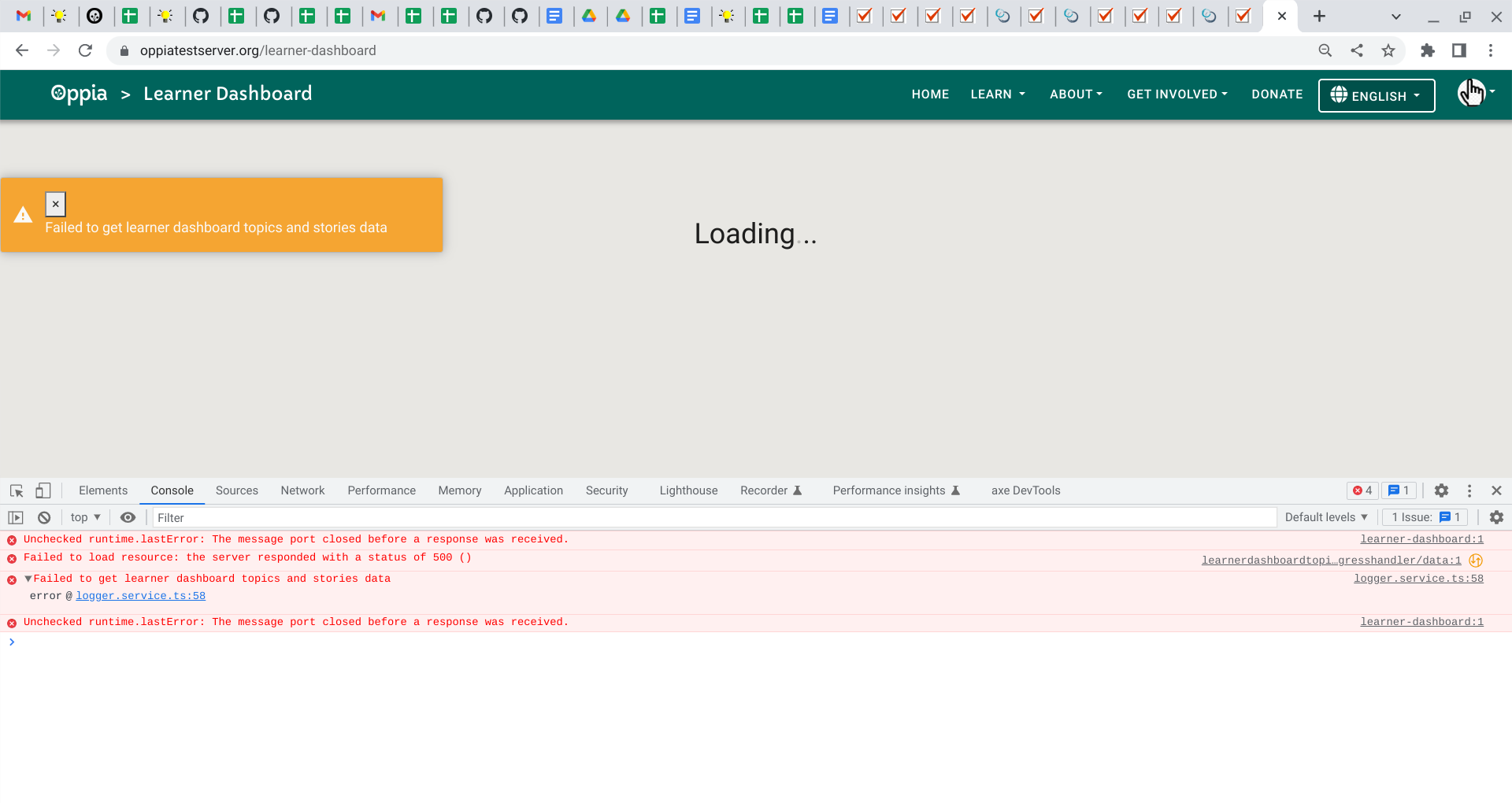Toggle the bookmark star for this page
This screenshot has height=803, width=1512.
point(1388,50)
